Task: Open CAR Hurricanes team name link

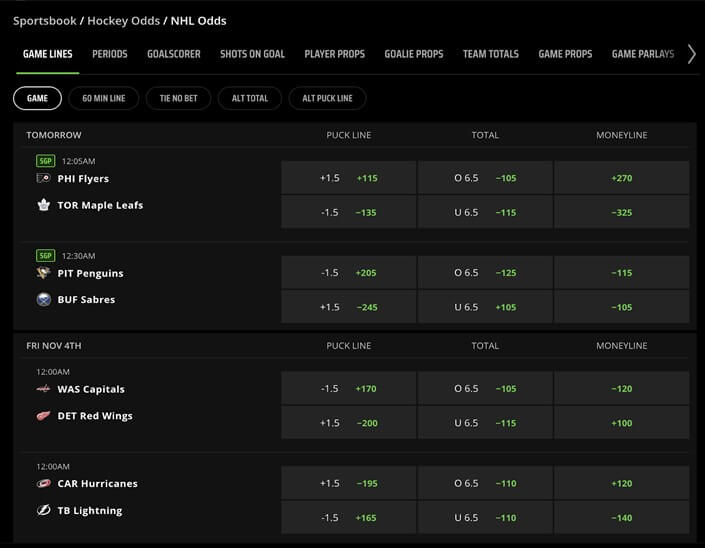Action: 98,484
